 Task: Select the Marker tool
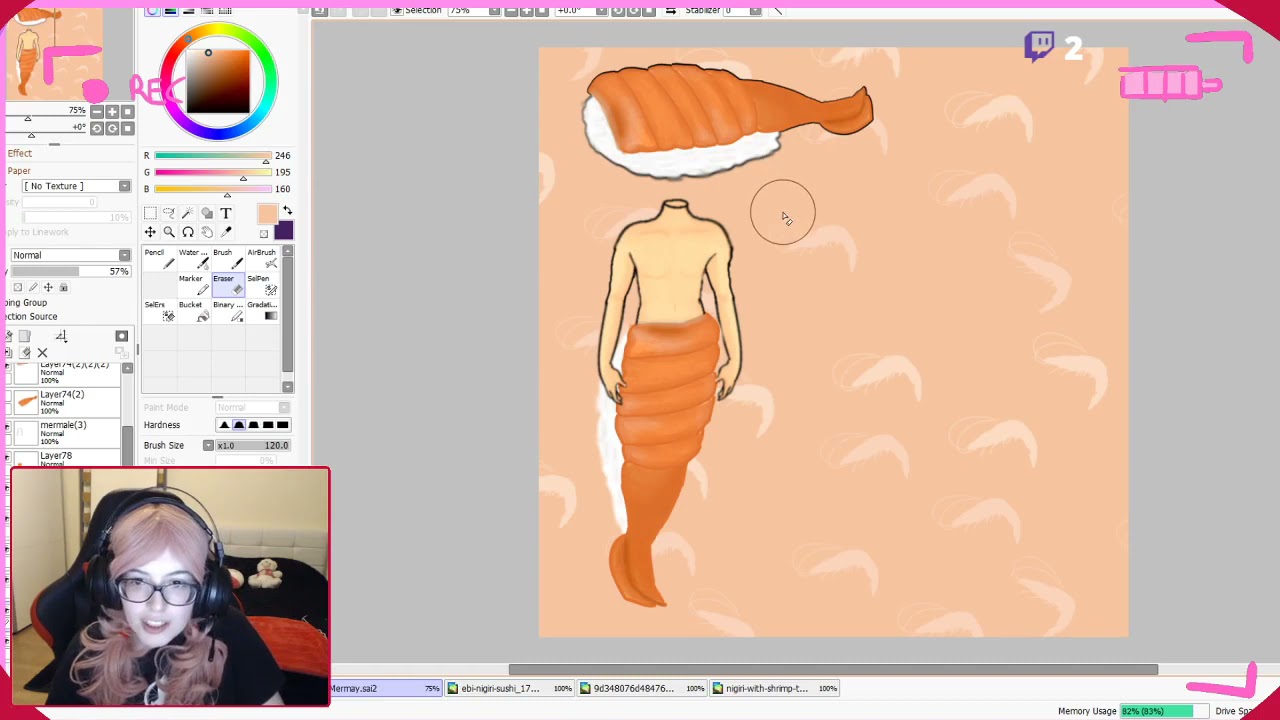click(x=193, y=284)
